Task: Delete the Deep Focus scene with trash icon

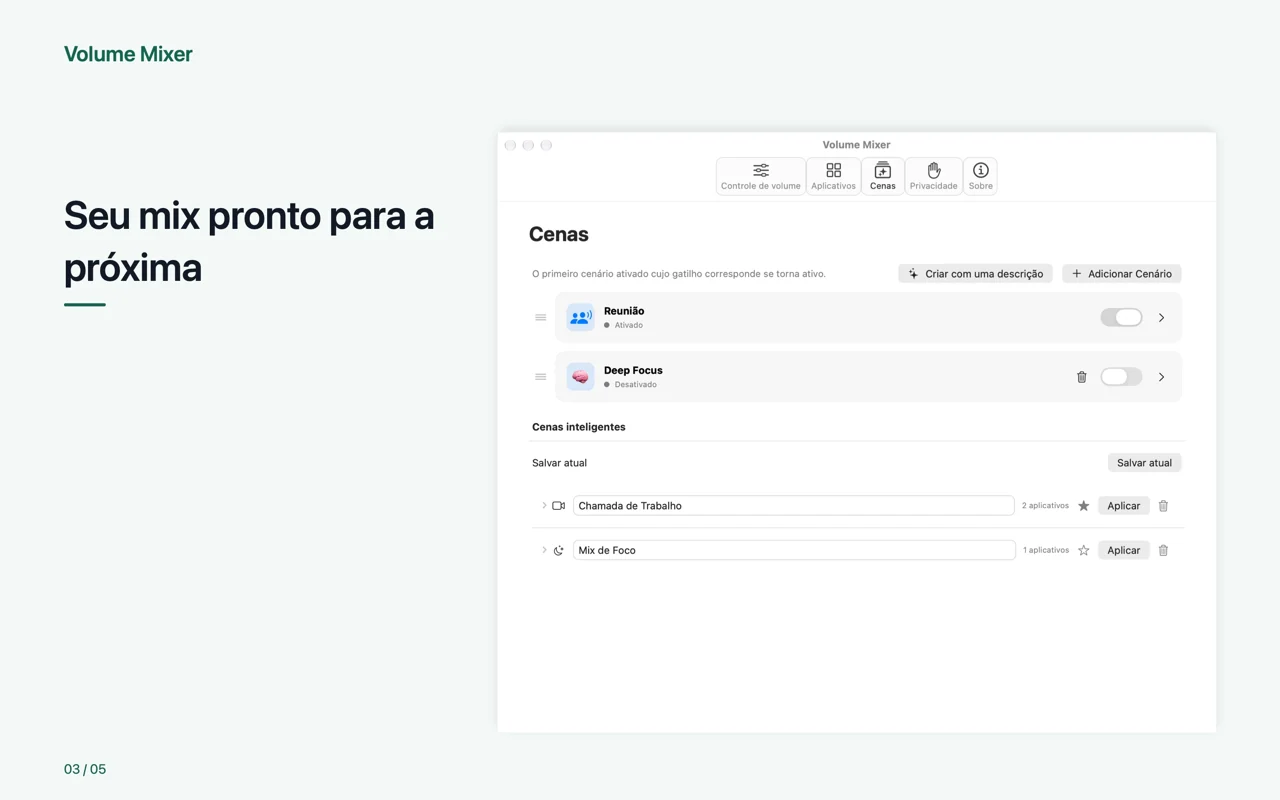Action: [x=1081, y=377]
